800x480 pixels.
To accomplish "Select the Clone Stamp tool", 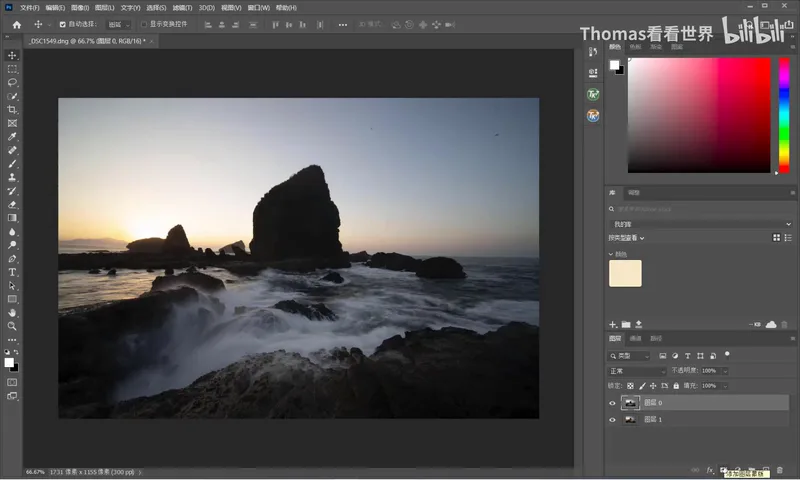I will click(x=12, y=177).
